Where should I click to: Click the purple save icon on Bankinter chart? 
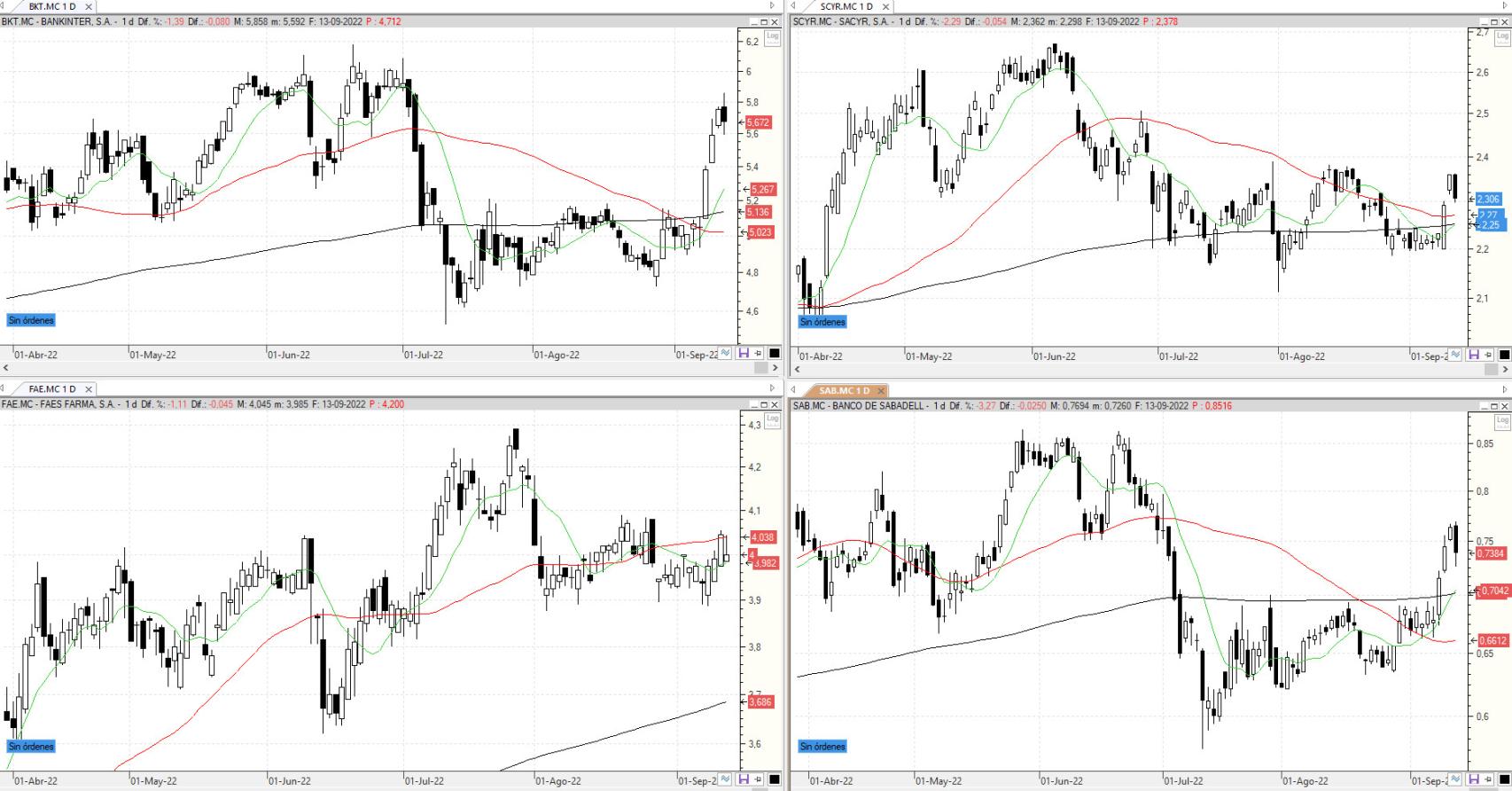coord(744,354)
